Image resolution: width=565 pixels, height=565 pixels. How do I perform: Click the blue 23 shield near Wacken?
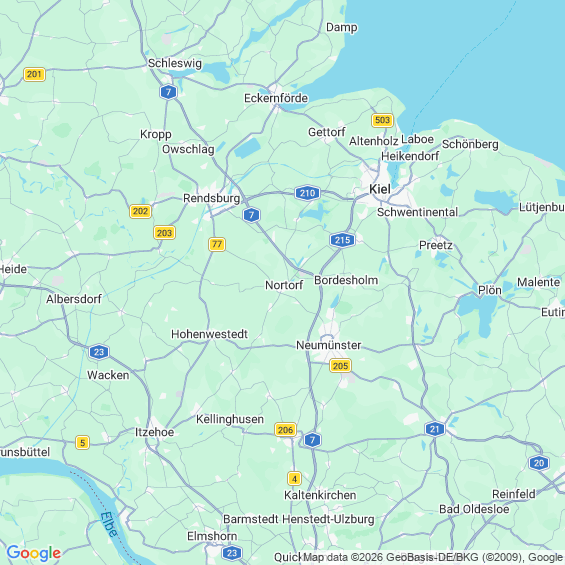click(99, 352)
